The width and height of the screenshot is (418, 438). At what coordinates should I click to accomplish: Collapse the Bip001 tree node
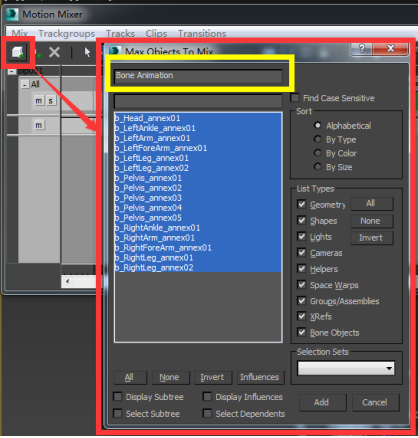(x=12, y=71)
